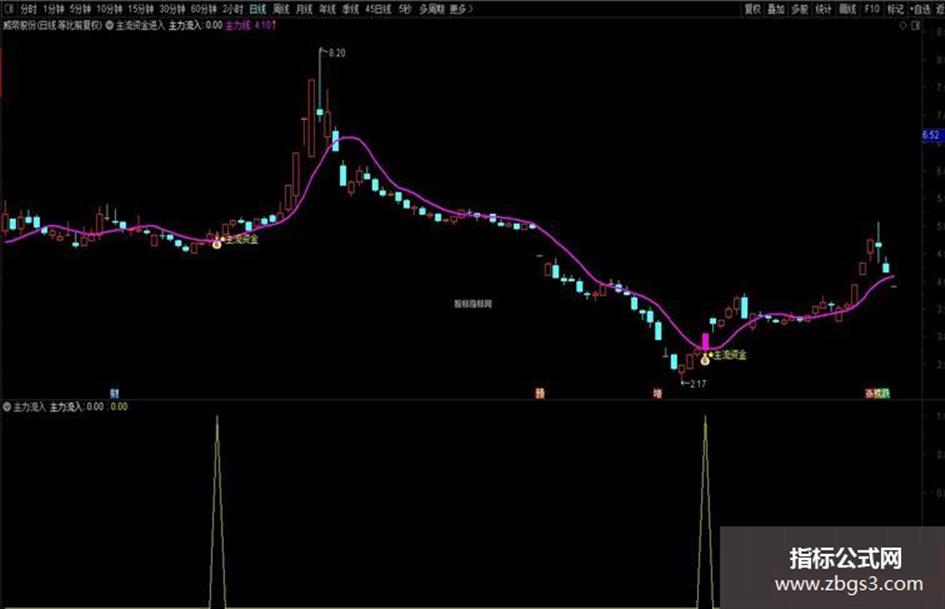The image size is (945, 609).
Task: Select the 5秒 period
Action: (x=405, y=9)
